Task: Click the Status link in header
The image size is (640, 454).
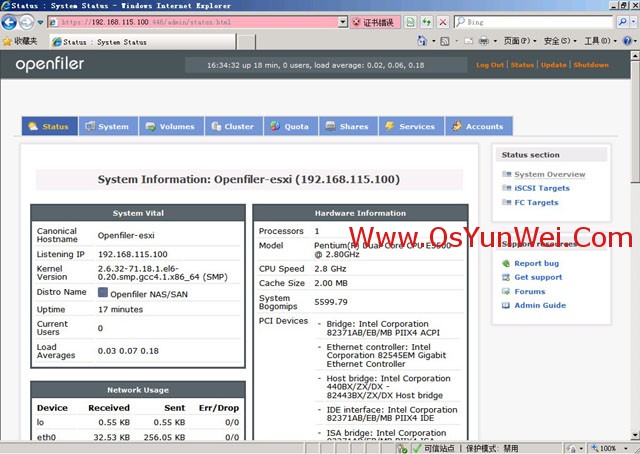Action: (x=522, y=65)
